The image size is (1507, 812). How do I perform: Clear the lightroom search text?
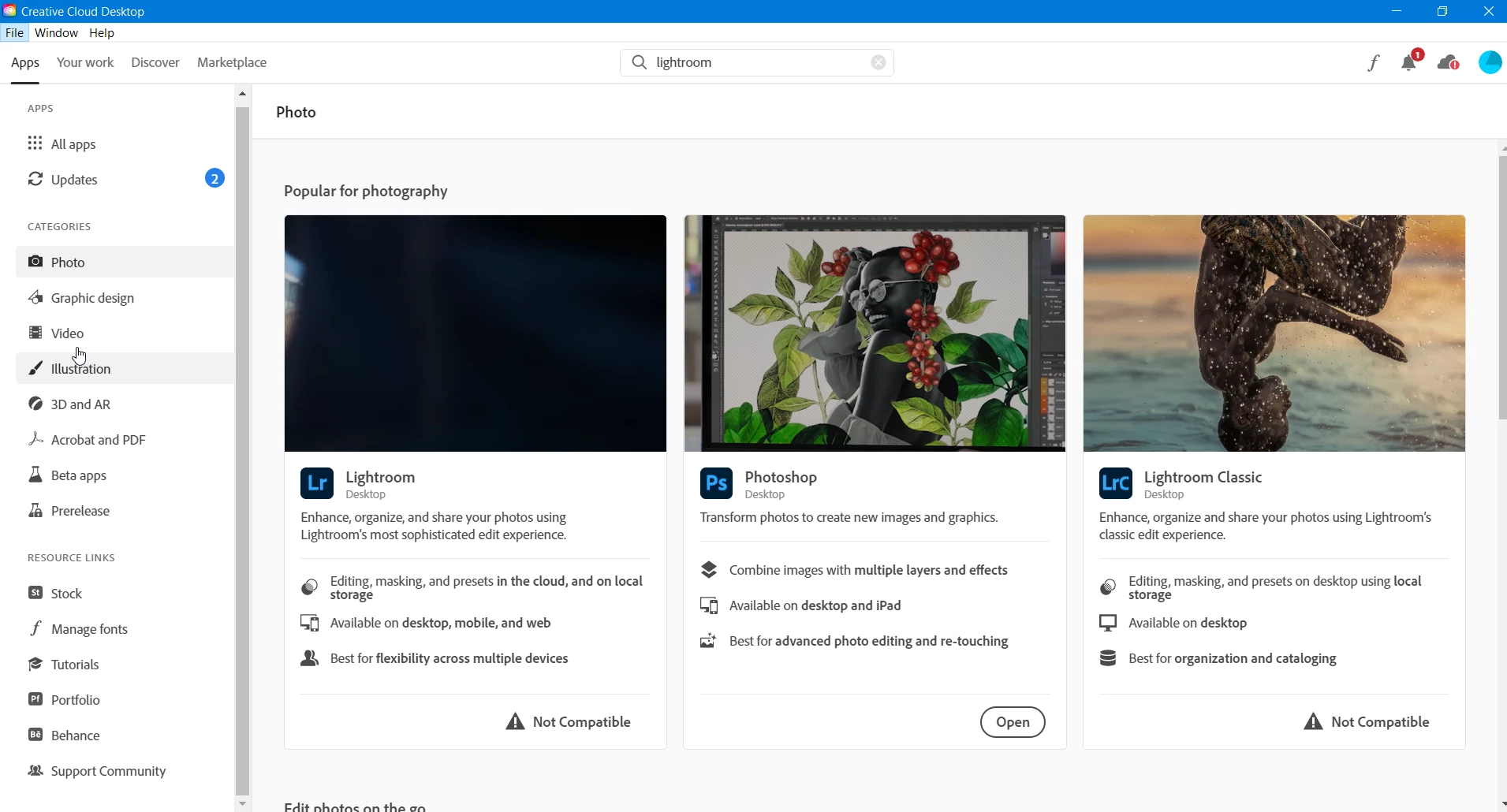(878, 62)
